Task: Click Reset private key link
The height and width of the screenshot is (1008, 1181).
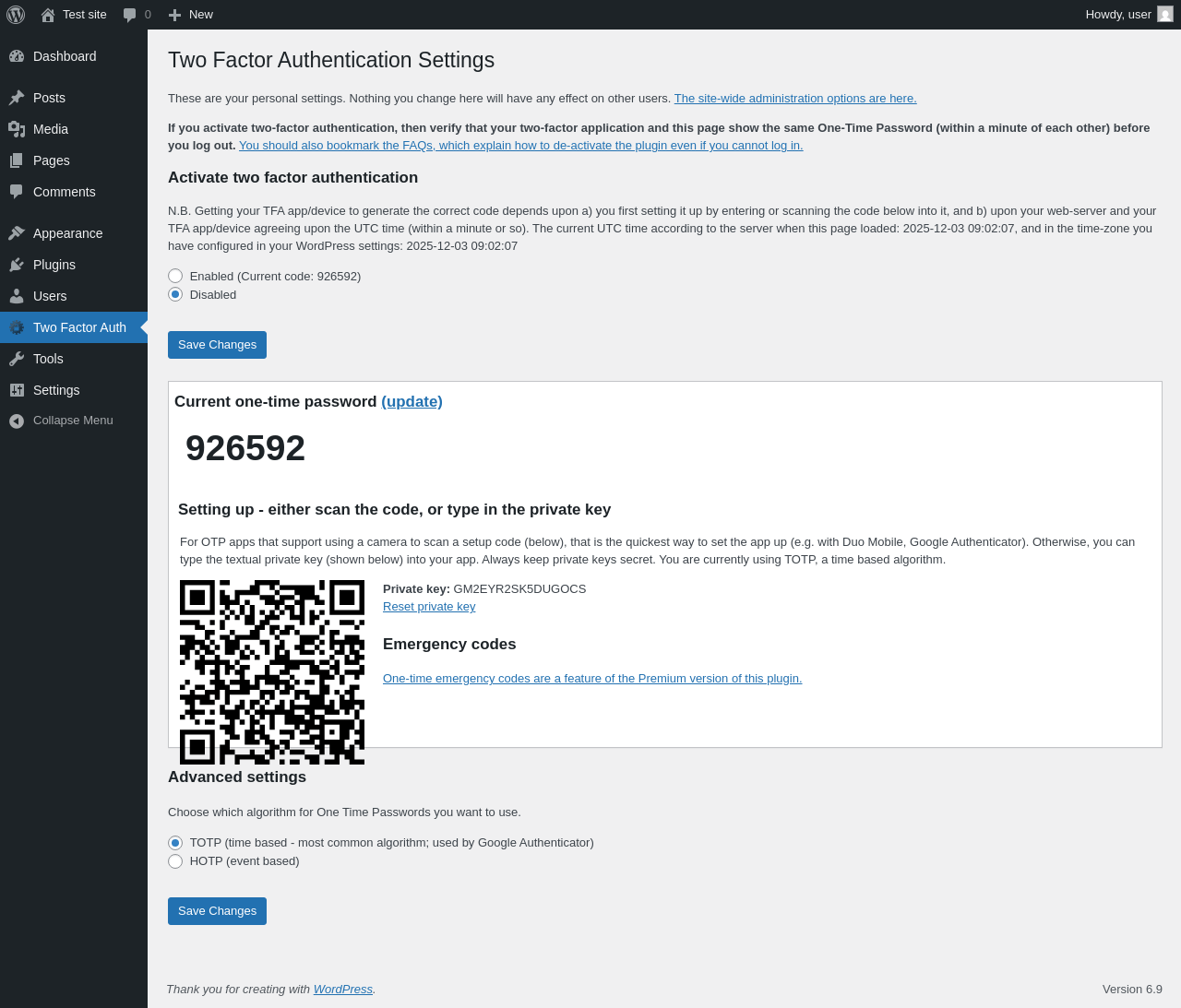Action: pos(429,607)
